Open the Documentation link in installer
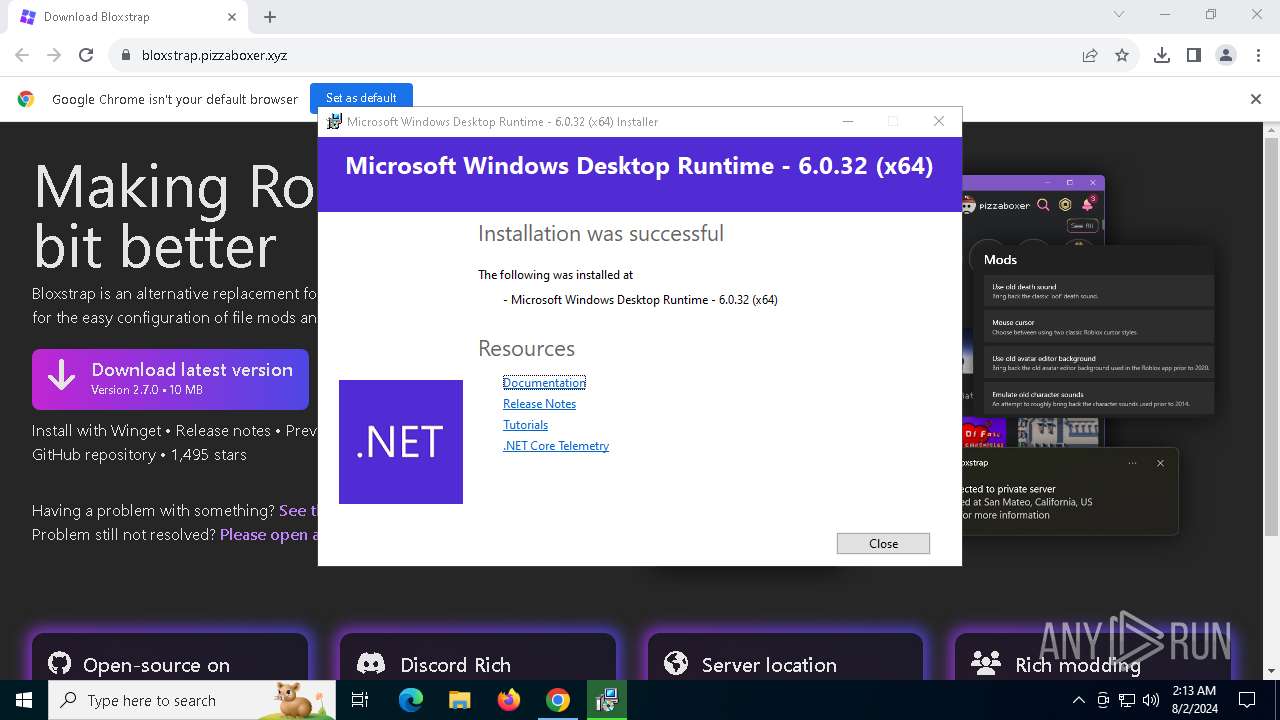This screenshot has height=720, width=1280. [544, 383]
